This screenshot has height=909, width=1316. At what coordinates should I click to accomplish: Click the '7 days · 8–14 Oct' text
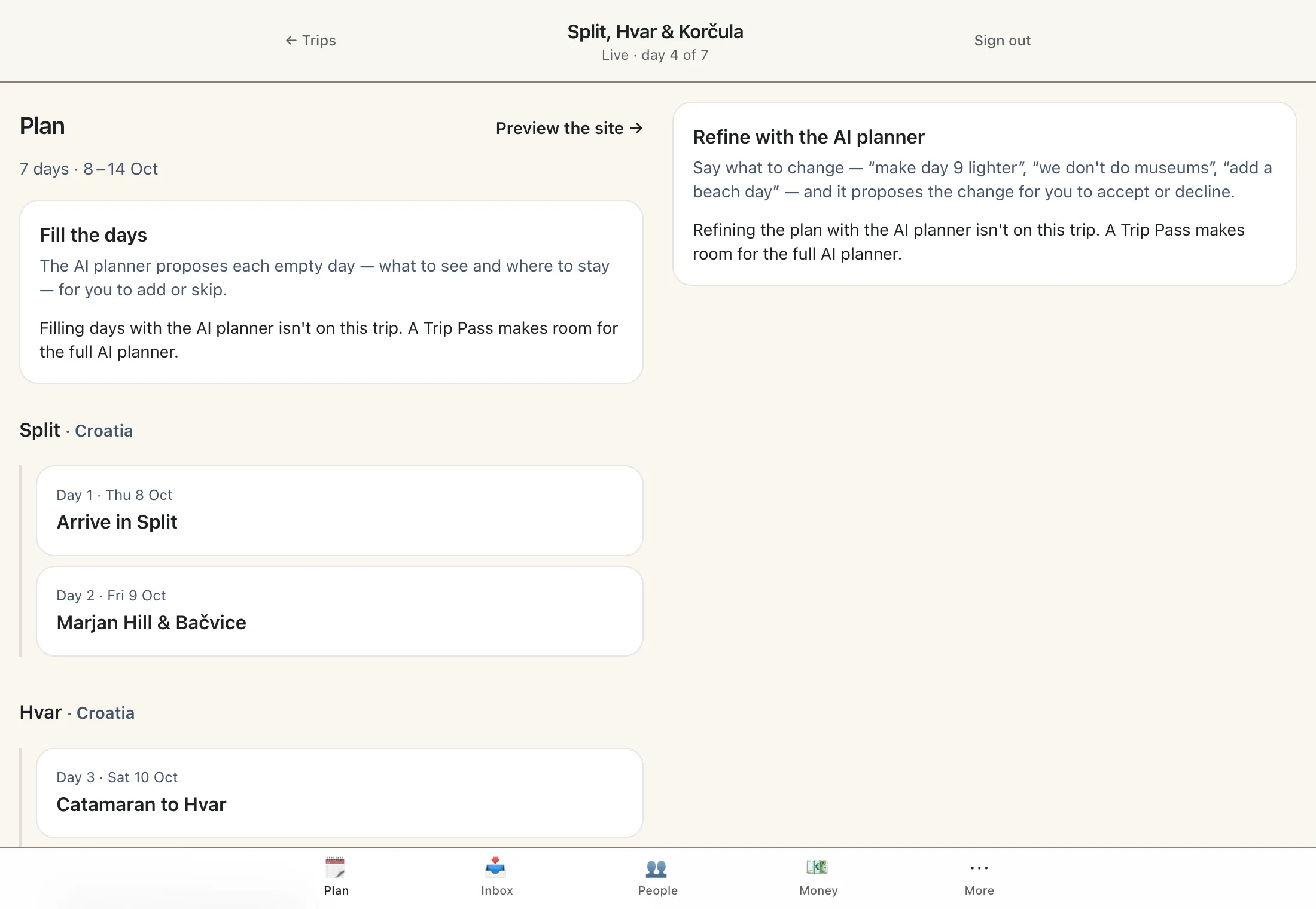[89, 169]
